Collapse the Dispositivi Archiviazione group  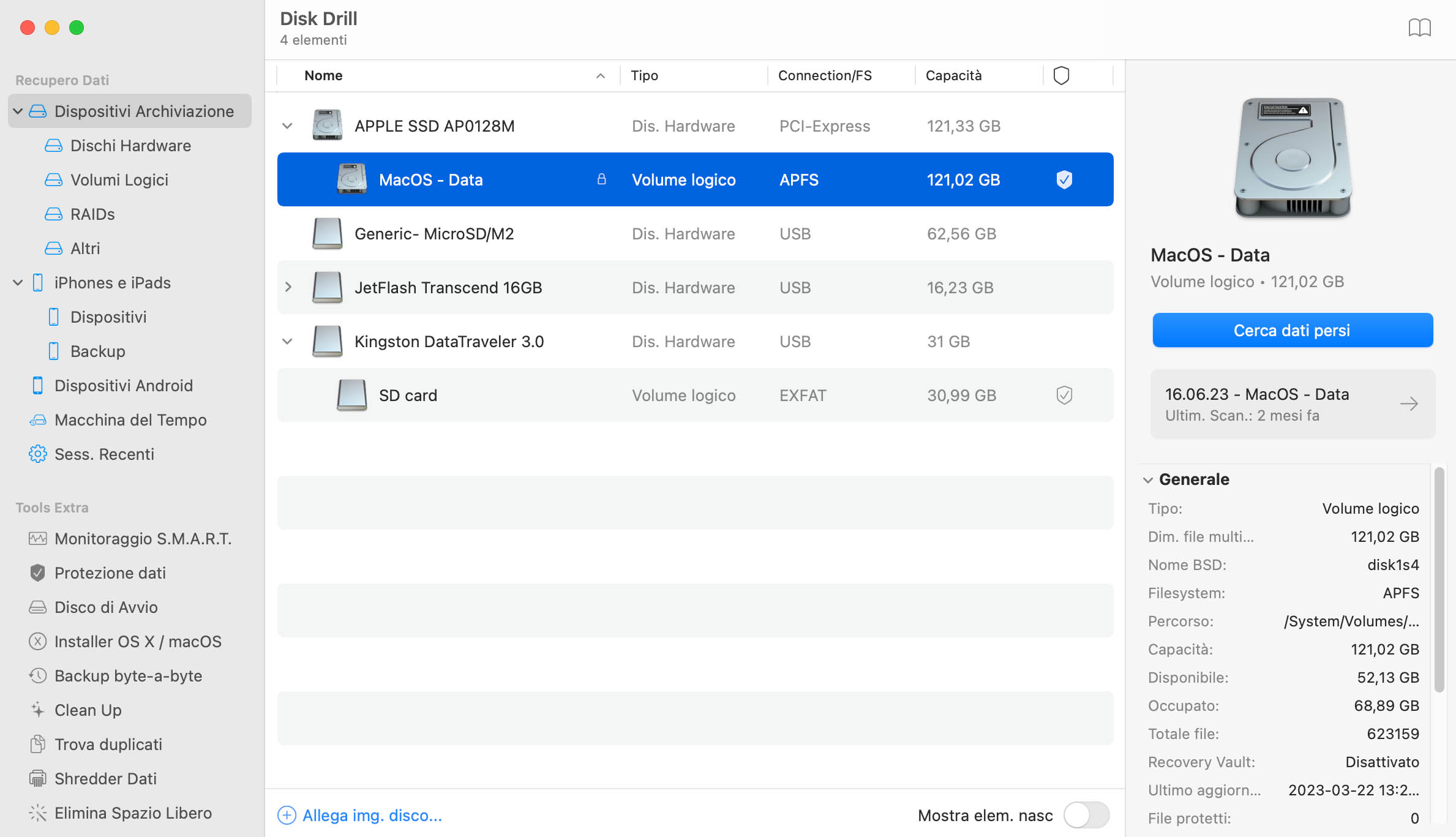pyautogui.click(x=18, y=111)
